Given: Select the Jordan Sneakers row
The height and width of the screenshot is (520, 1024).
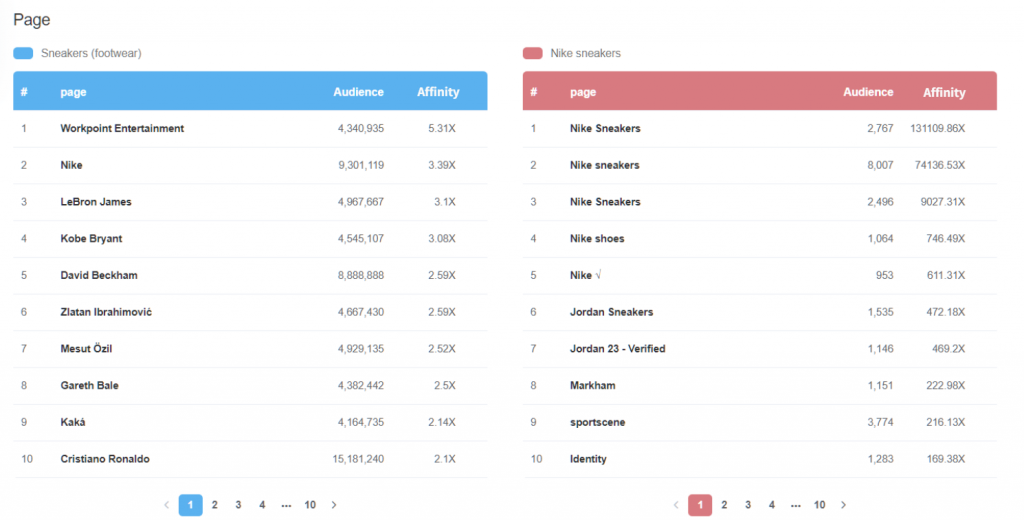Looking at the screenshot, I should point(760,312).
